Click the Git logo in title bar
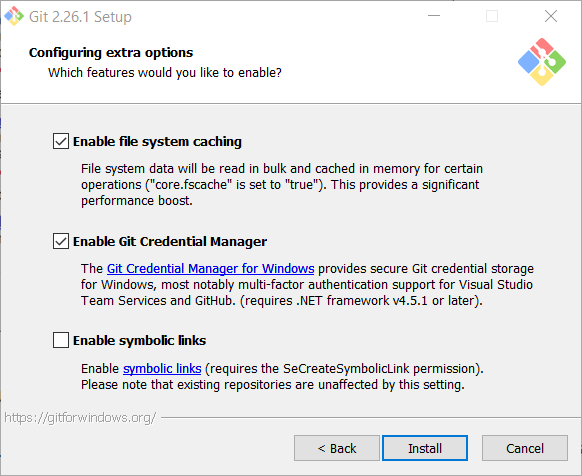Screen dimensions: 582x476 pyautogui.click(x=14, y=16)
